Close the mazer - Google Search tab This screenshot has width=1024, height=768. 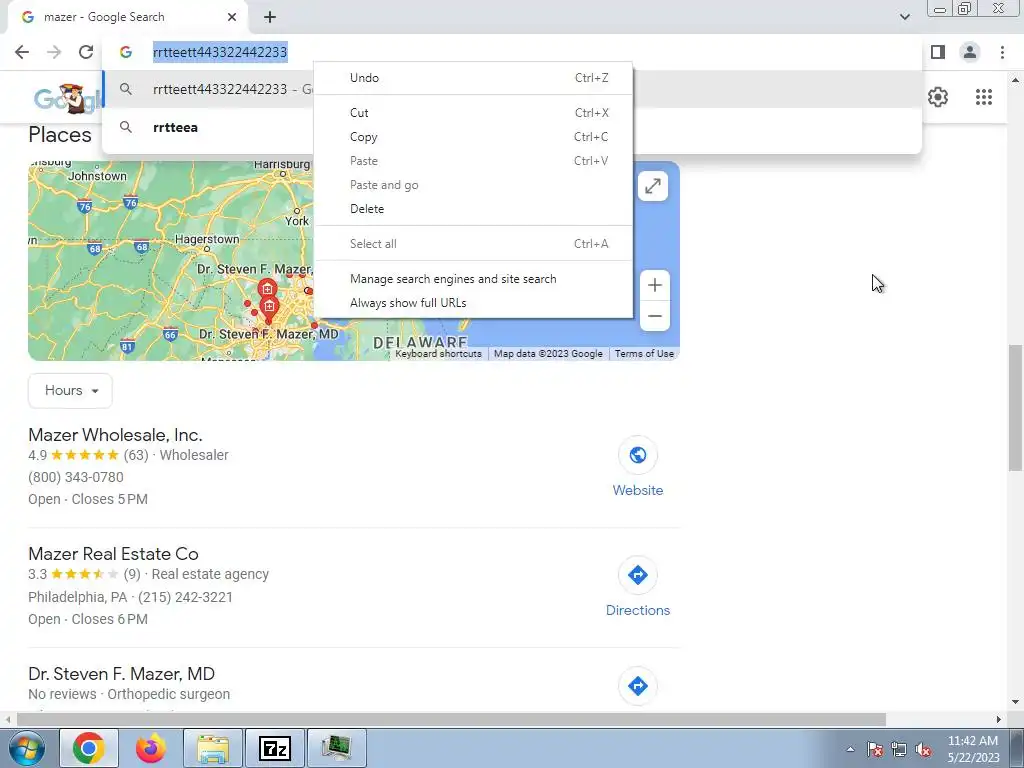point(232,17)
